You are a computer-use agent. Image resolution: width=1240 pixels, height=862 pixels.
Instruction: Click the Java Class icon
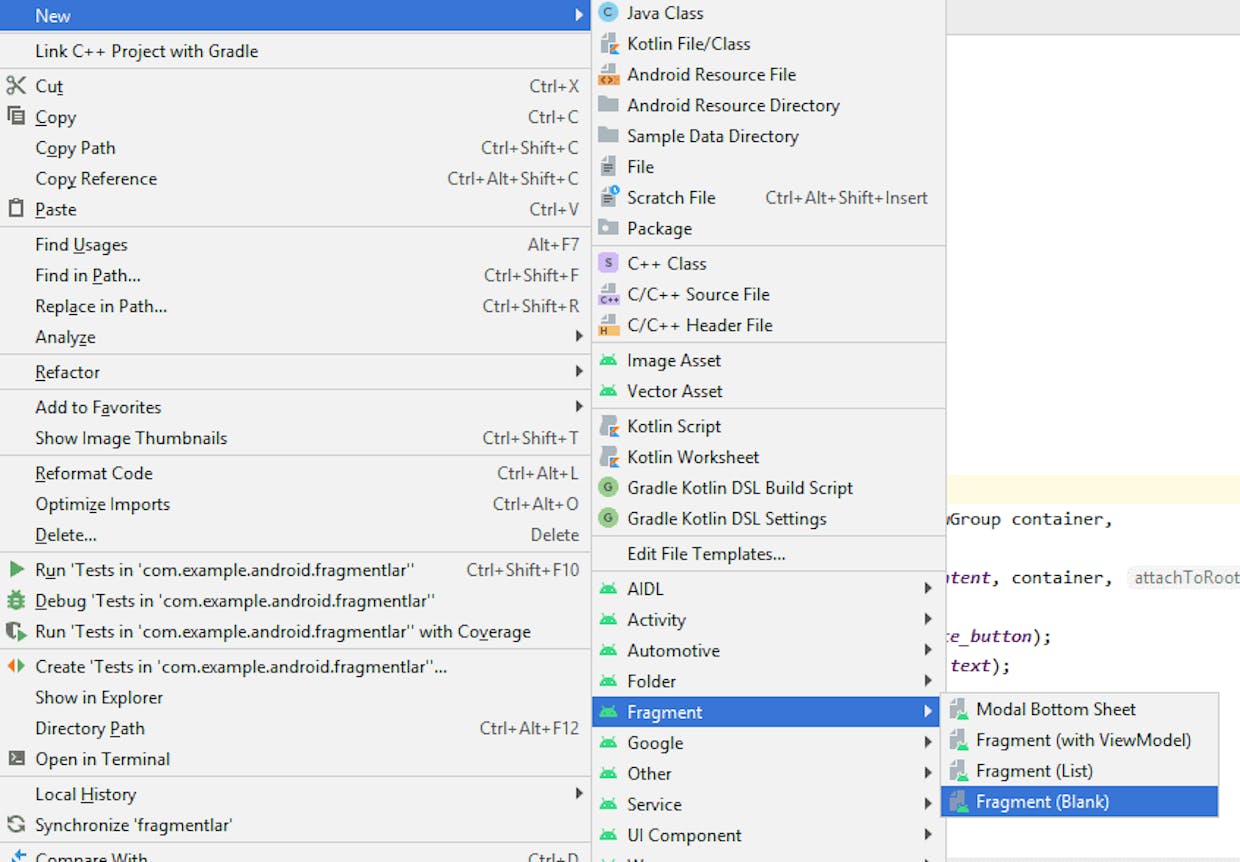coord(608,13)
